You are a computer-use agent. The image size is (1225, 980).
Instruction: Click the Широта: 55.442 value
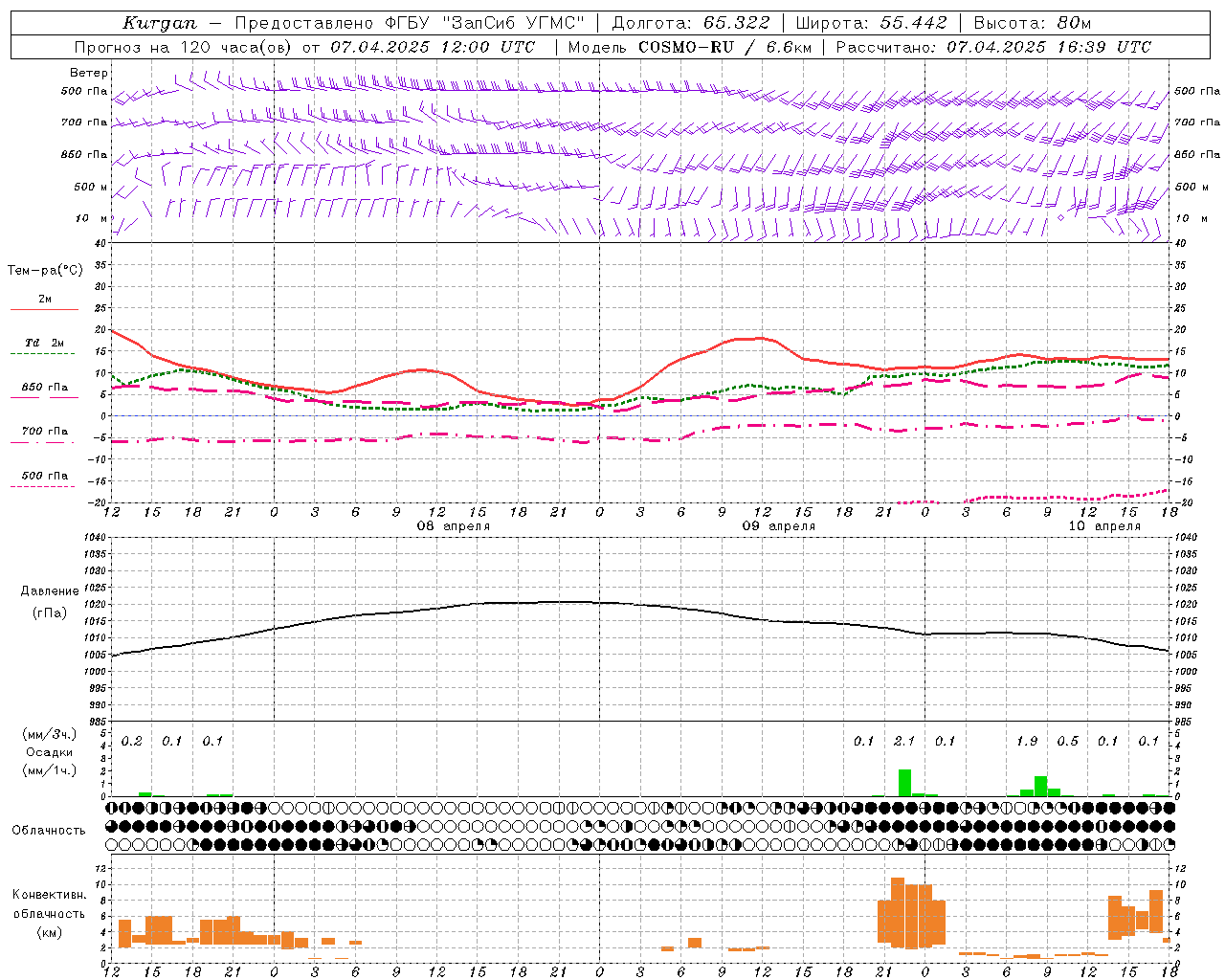point(872,23)
